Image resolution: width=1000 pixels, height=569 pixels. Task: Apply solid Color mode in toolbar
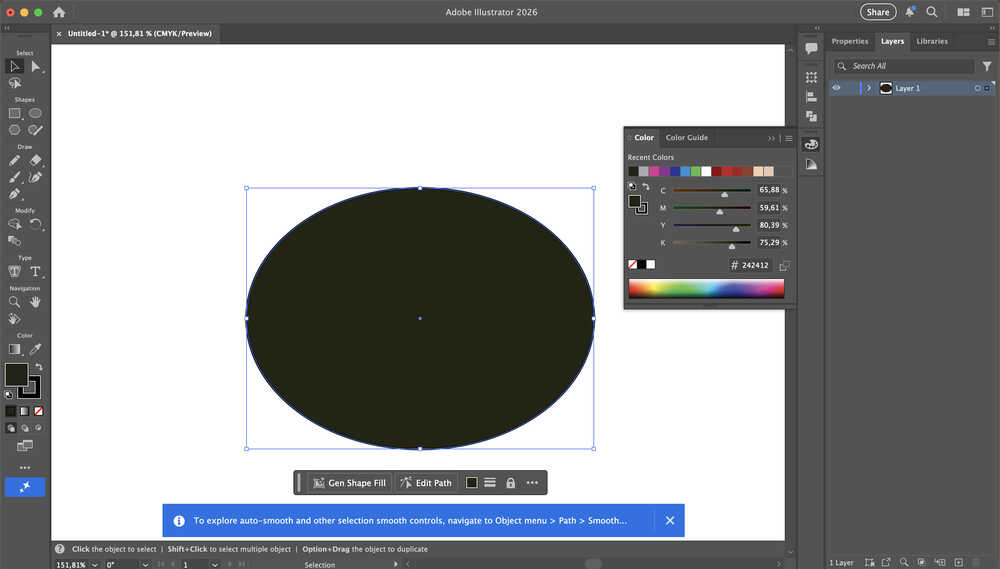click(x=11, y=411)
